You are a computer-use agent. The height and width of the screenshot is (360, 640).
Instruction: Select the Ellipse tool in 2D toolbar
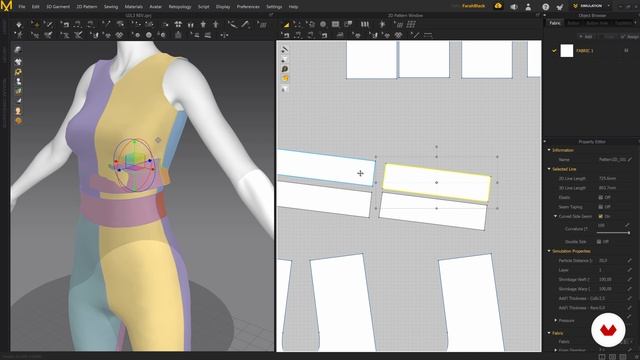pyautogui.click(x=323, y=24)
